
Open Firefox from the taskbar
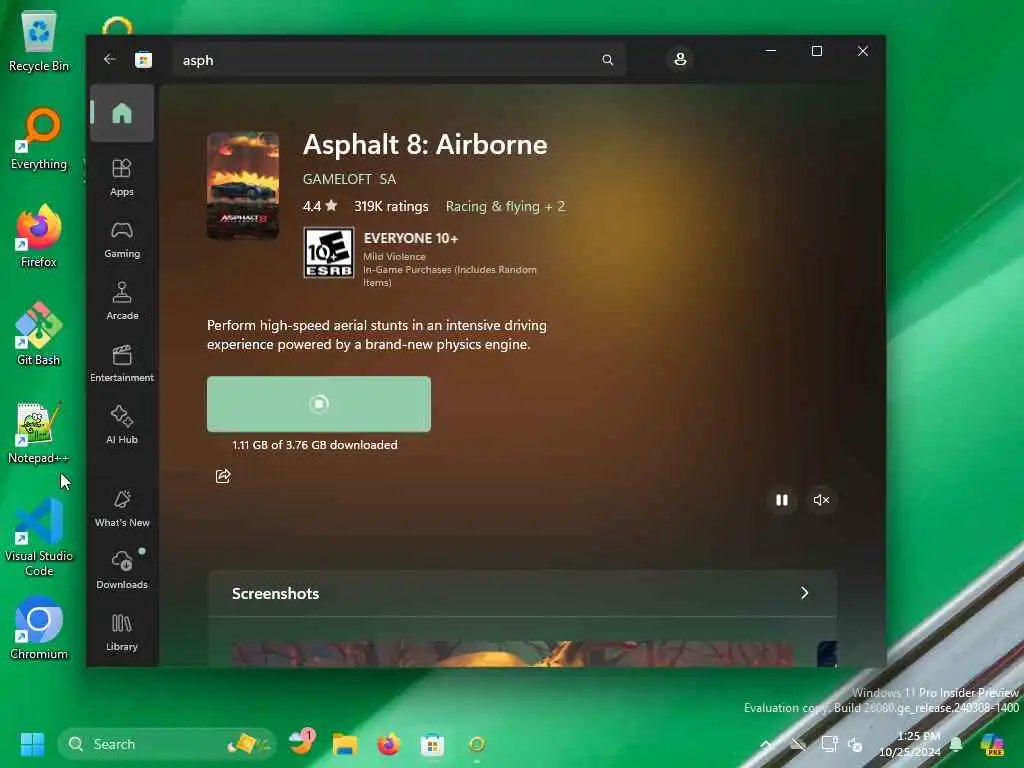tap(389, 744)
